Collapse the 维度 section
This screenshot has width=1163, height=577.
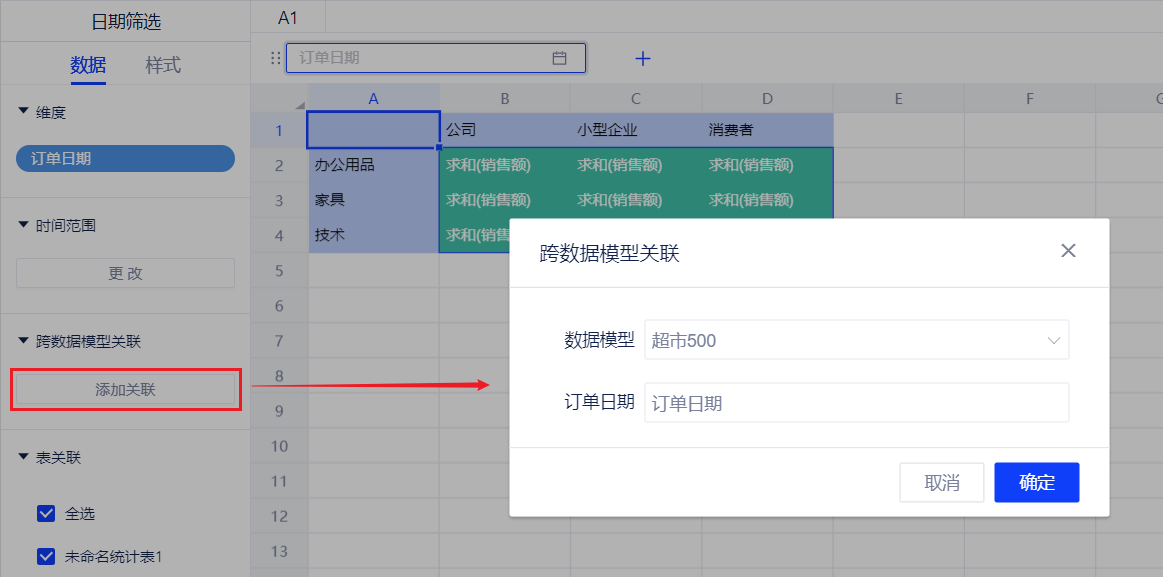coord(23,113)
